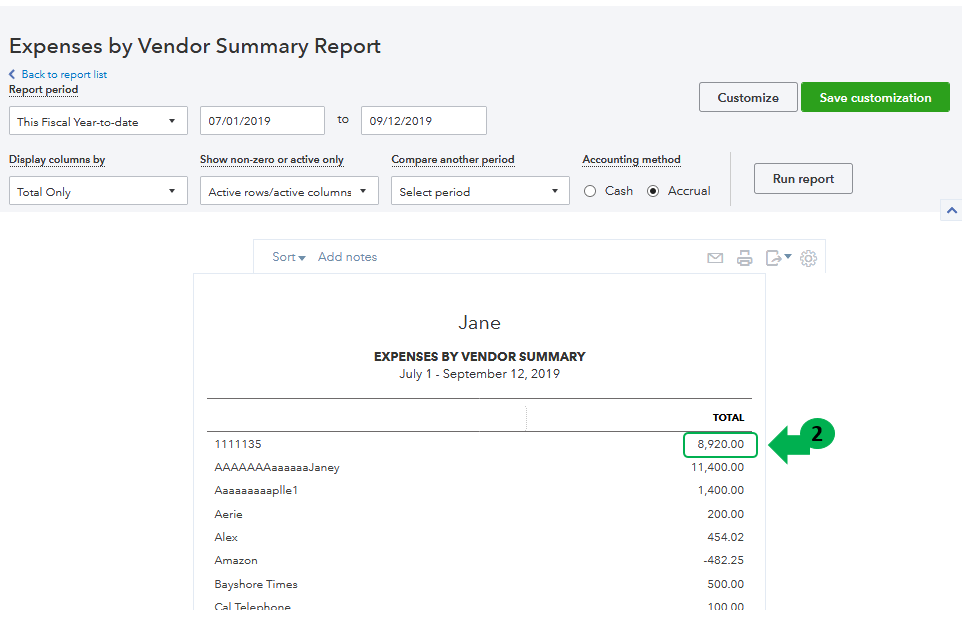Open the Active rows/active columns dropdown
Screen dimensions: 962x622
point(289,192)
